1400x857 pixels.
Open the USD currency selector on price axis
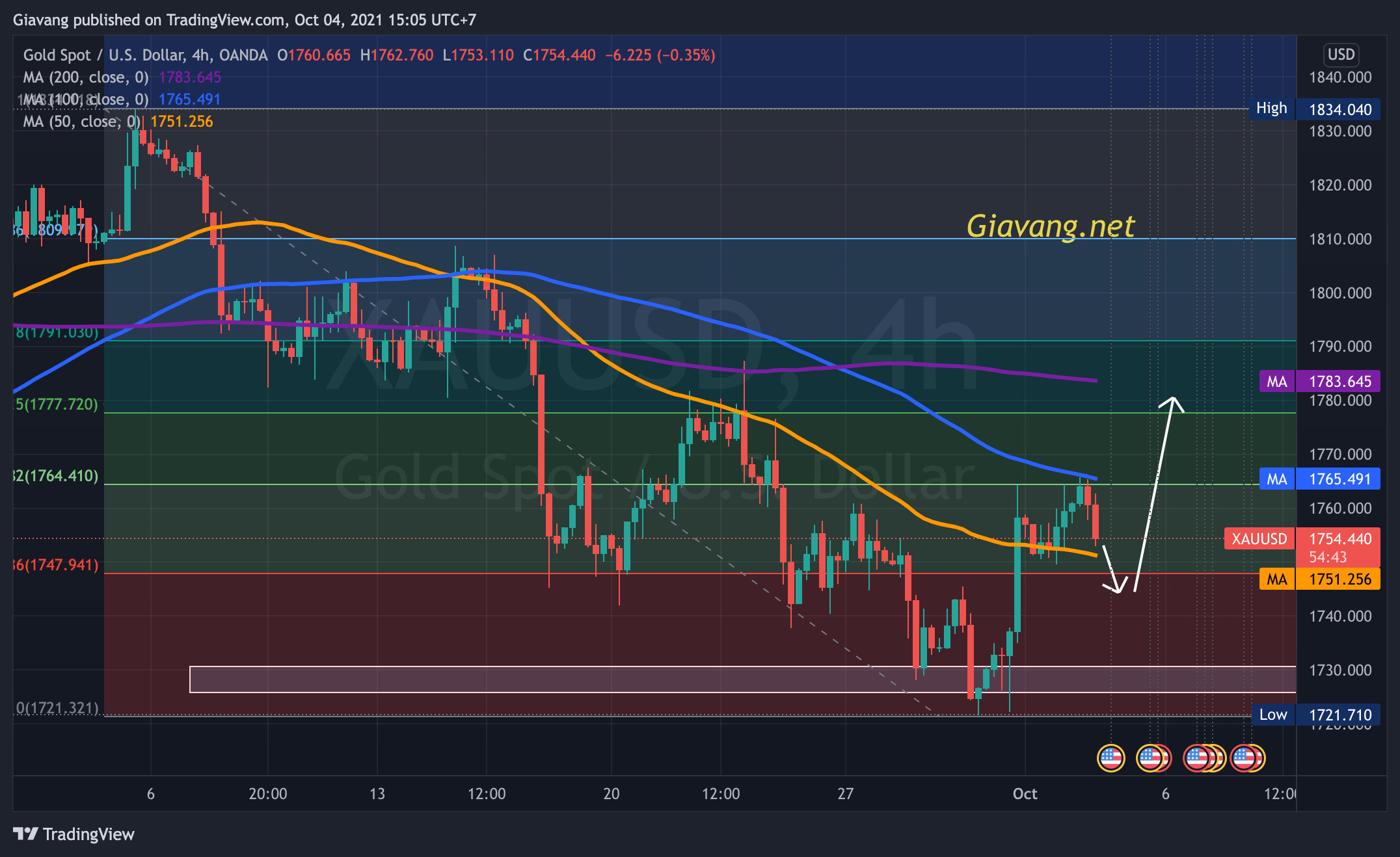[x=1341, y=55]
